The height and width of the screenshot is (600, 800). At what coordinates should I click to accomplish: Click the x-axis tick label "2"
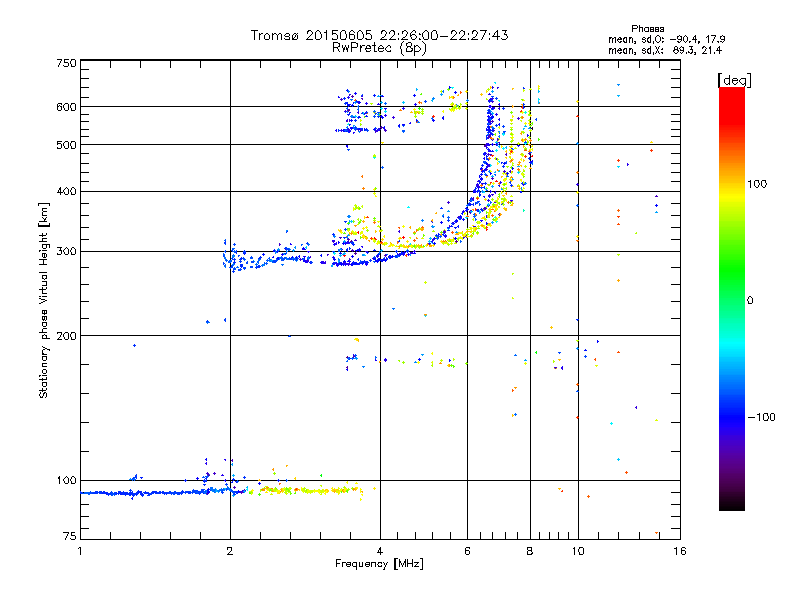pyautogui.click(x=230, y=551)
